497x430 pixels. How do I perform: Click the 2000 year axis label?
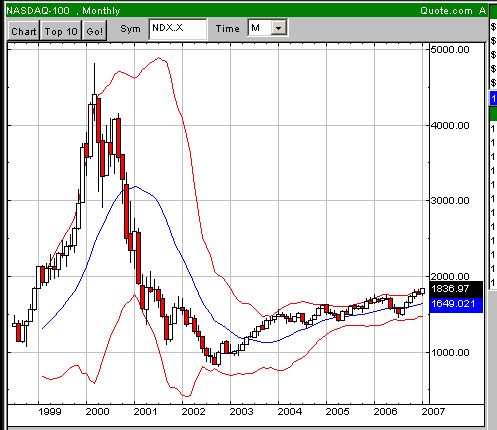coord(98,412)
